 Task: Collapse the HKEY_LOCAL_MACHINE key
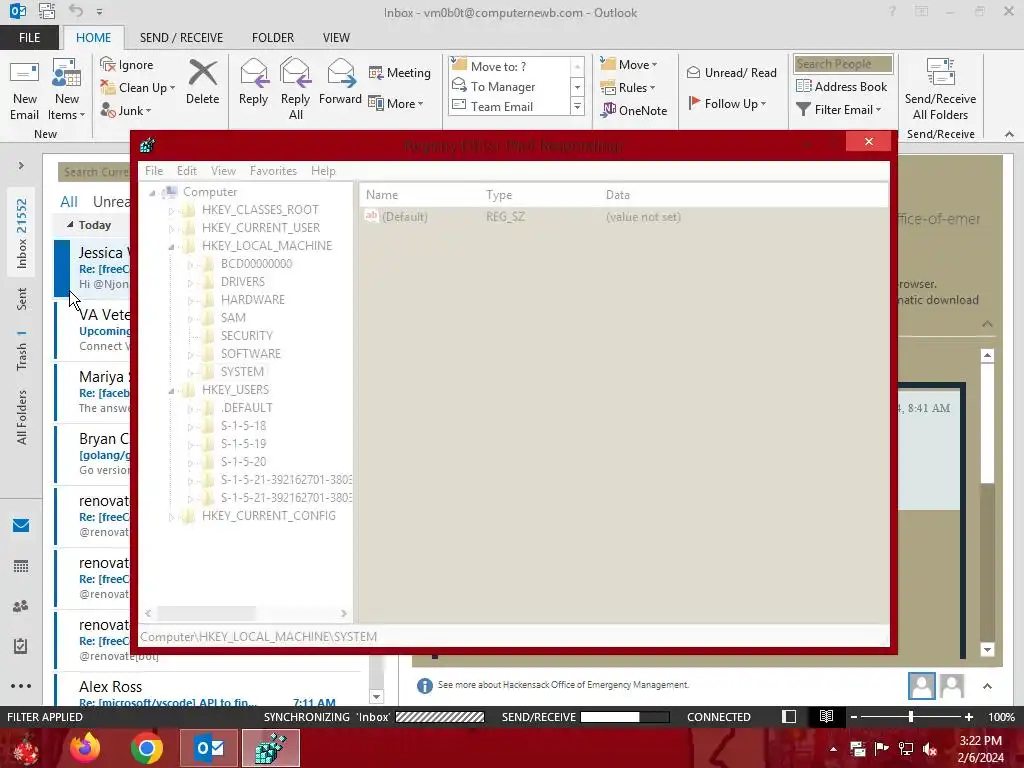(171, 246)
